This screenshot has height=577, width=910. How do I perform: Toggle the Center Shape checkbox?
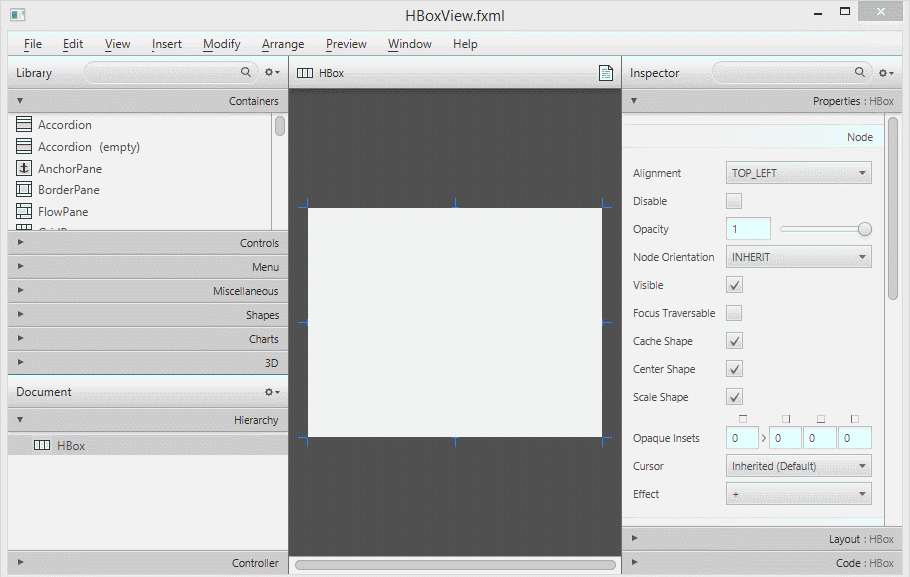click(734, 369)
